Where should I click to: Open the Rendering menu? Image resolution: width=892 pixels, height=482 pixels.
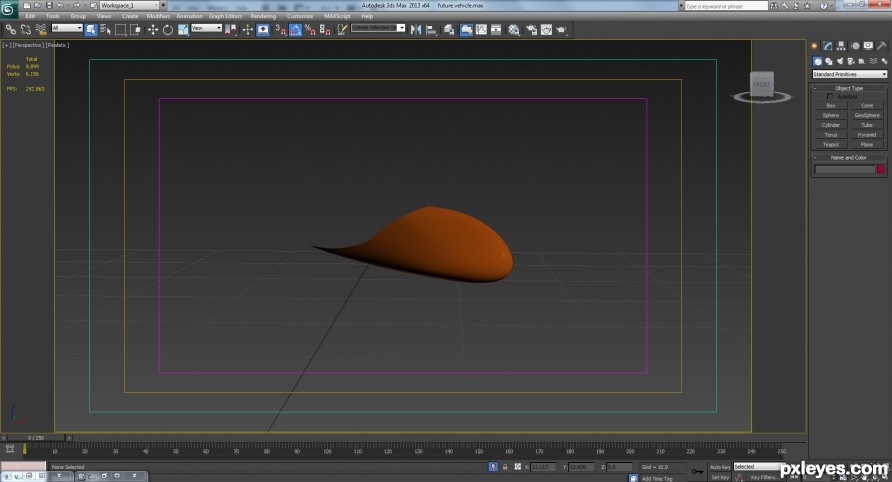tap(263, 16)
